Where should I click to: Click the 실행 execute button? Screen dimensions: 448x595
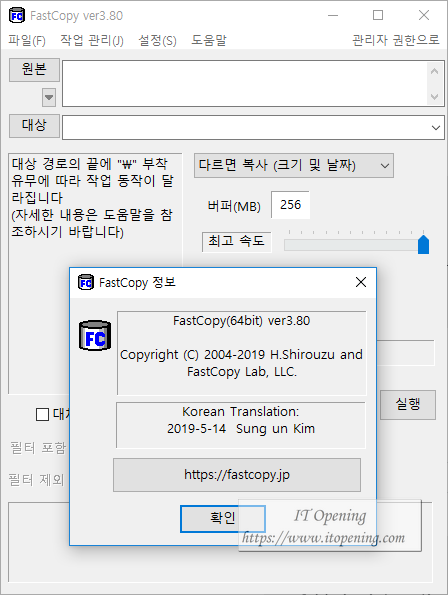[x=408, y=405]
